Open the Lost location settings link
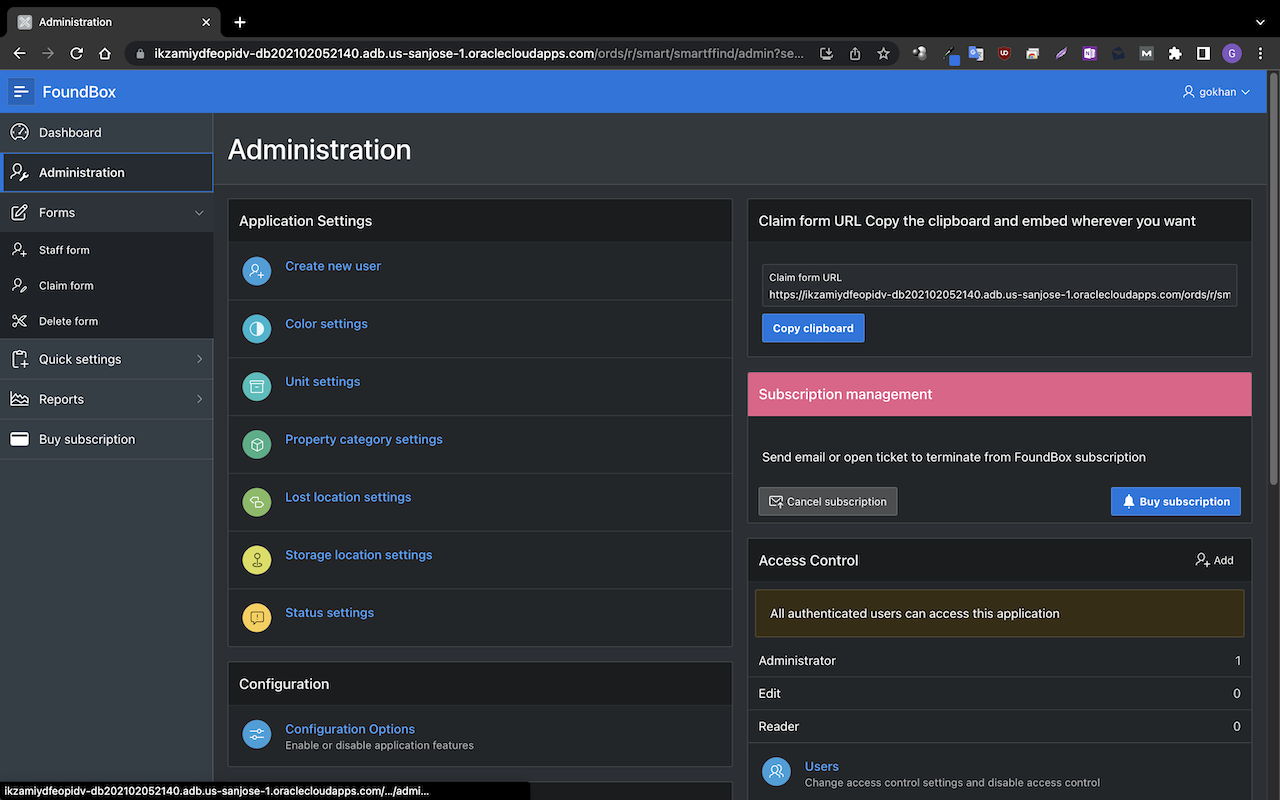The image size is (1280, 800). [x=348, y=497]
